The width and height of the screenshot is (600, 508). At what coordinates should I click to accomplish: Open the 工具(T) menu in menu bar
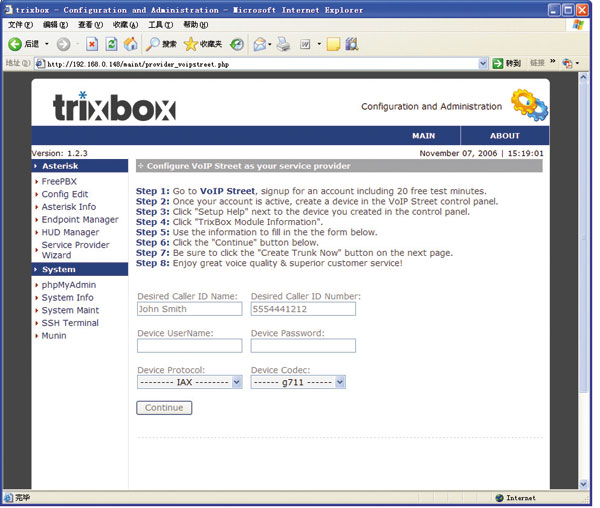pos(160,24)
